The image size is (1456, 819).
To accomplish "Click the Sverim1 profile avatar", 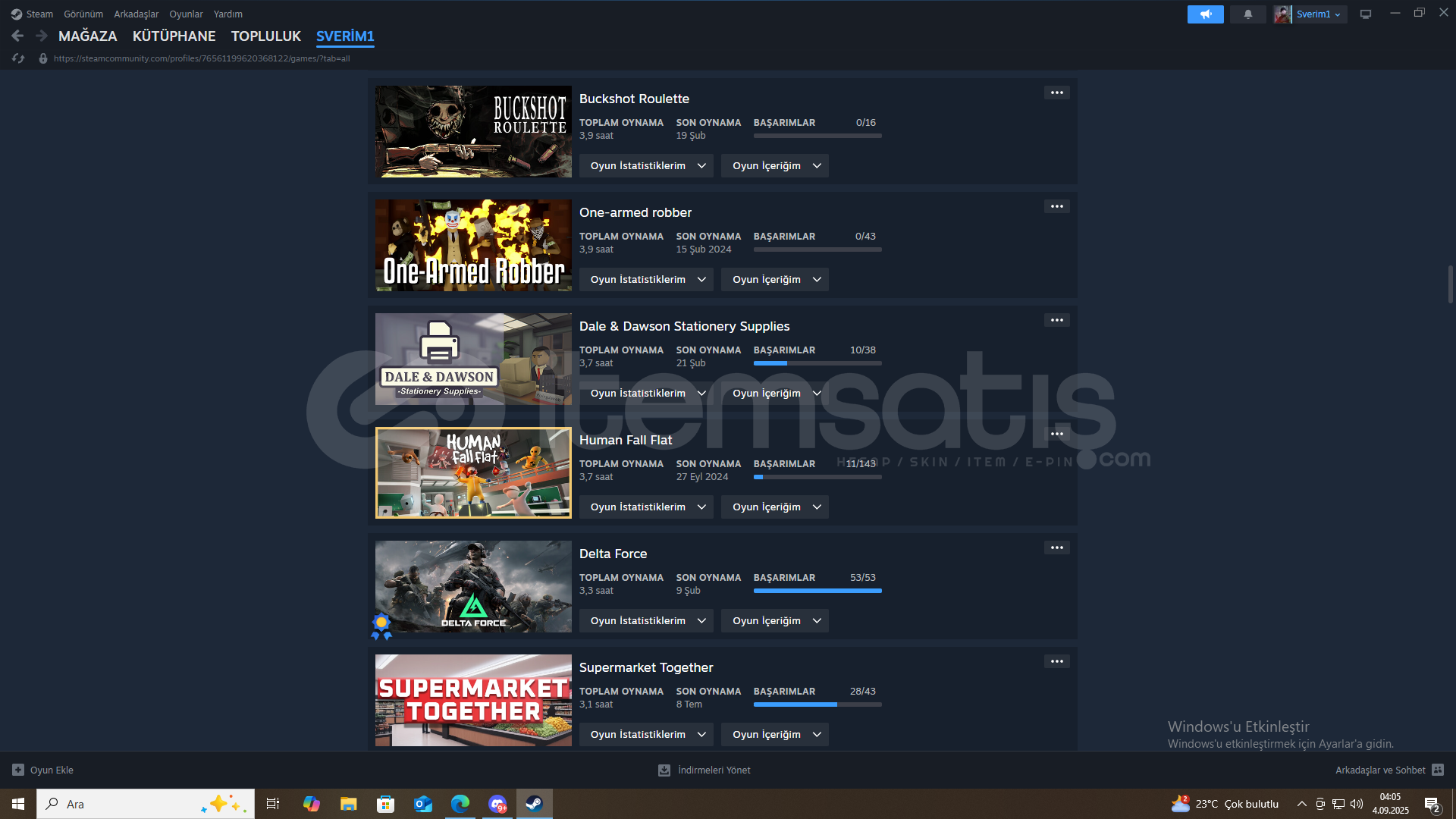I will (1282, 14).
